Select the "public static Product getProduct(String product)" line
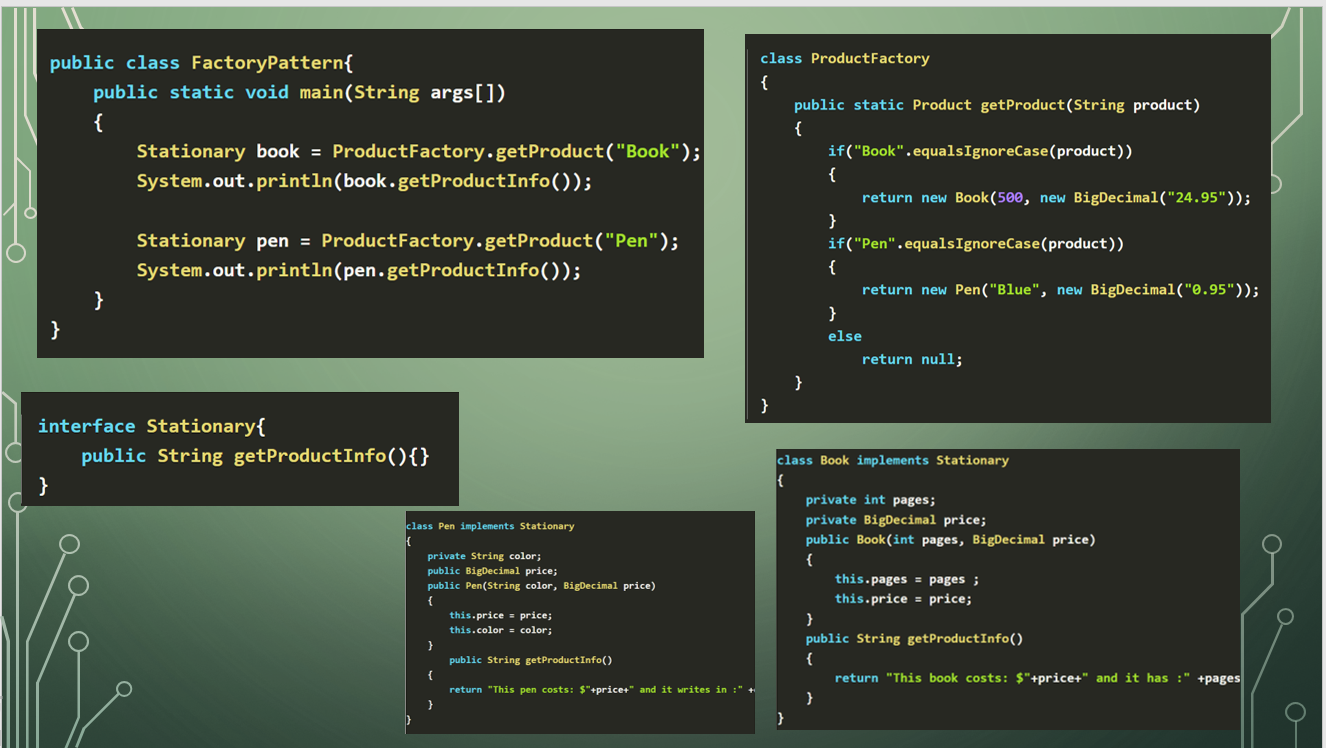This screenshot has width=1326, height=748. tap(997, 105)
